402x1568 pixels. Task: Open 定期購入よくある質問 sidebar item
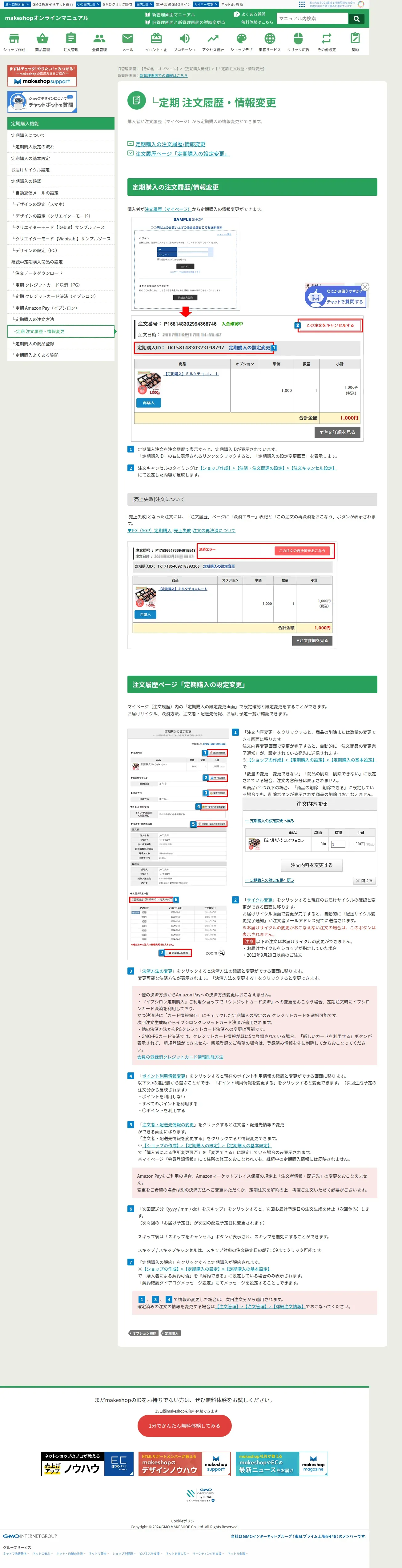tap(61, 356)
